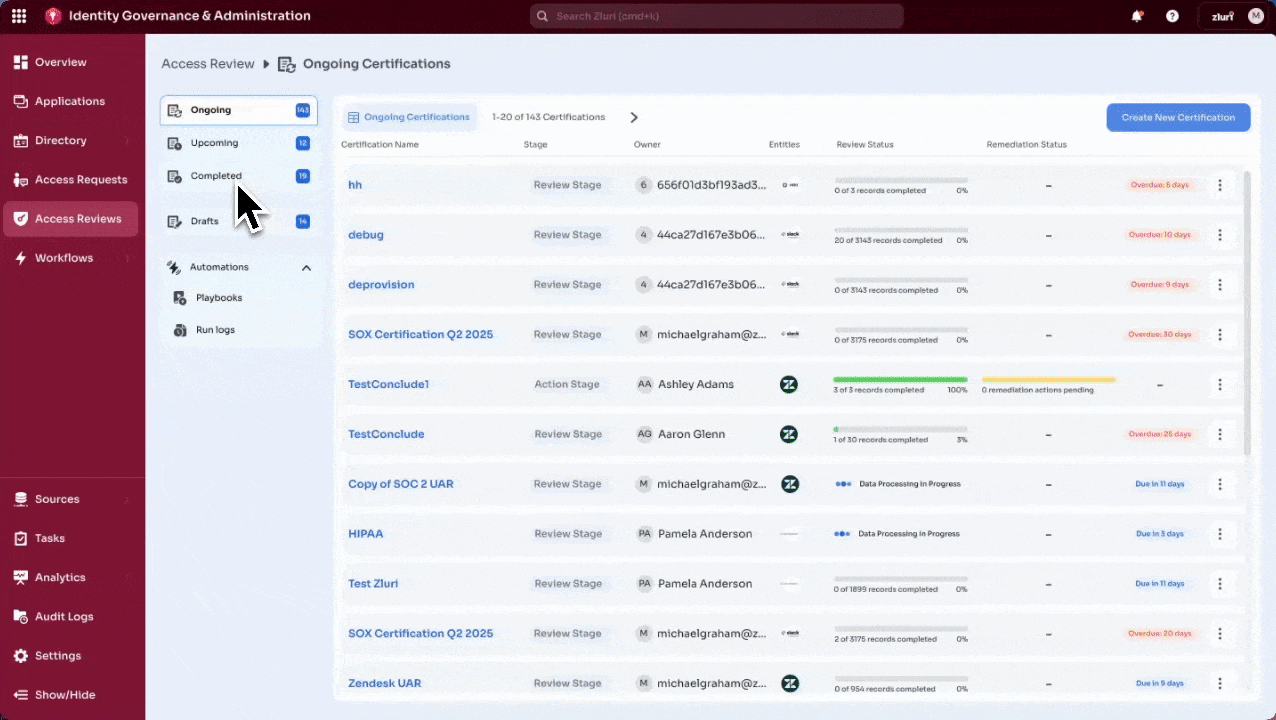The width and height of the screenshot is (1276, 720).
Task: Click the Certification Name column header
Action: pos(380,145)
